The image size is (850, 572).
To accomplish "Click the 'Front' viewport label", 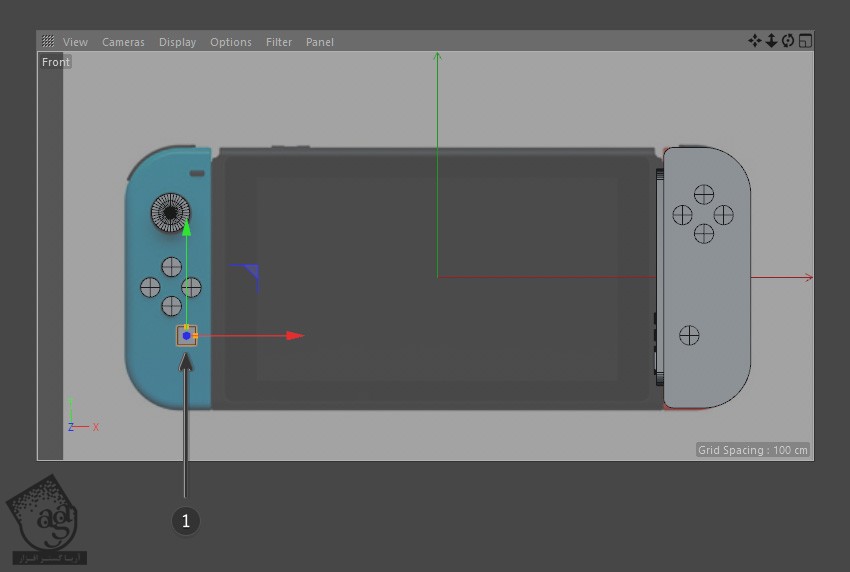I will point(55,62).
